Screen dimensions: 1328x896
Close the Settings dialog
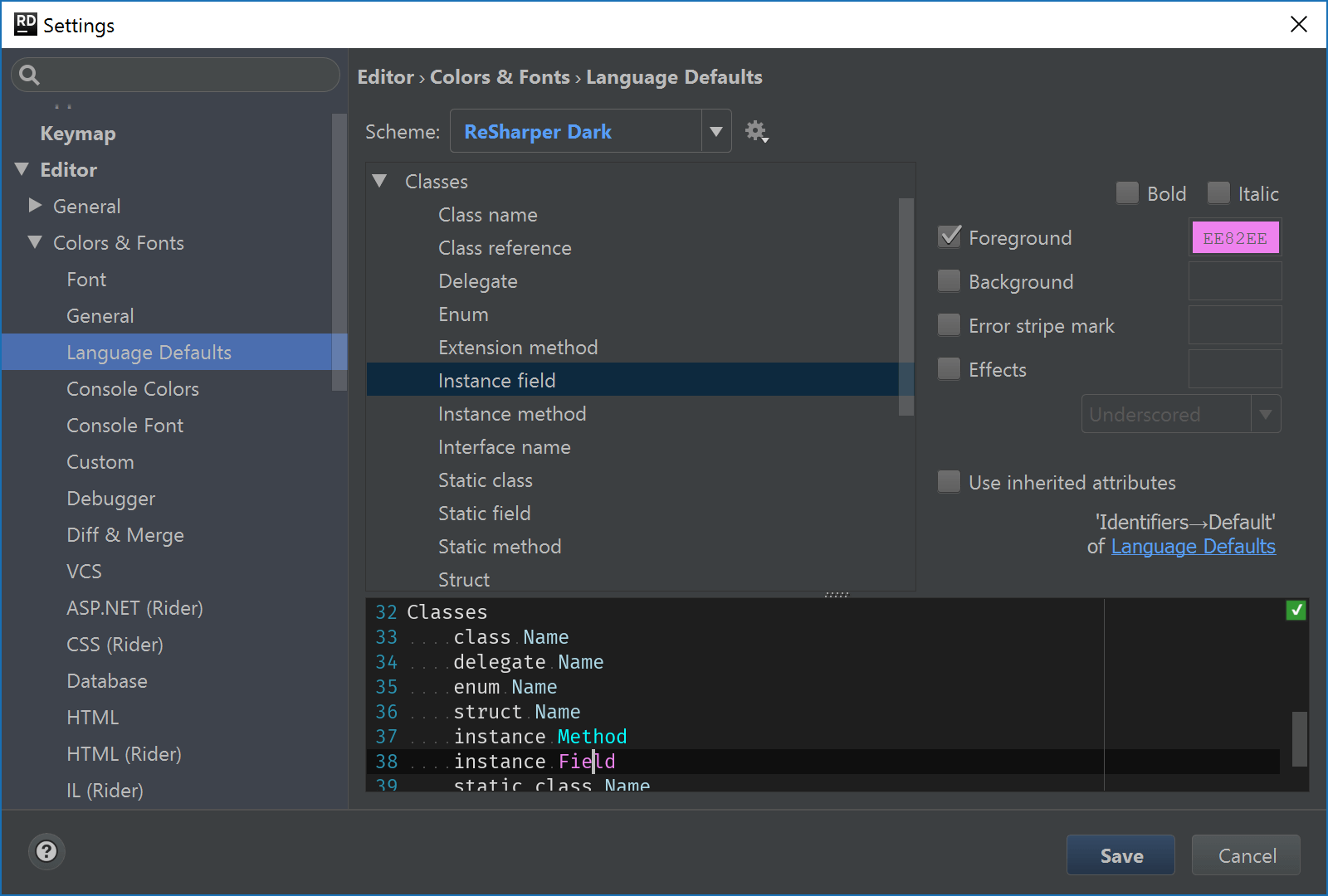[x=1299, y=24]
